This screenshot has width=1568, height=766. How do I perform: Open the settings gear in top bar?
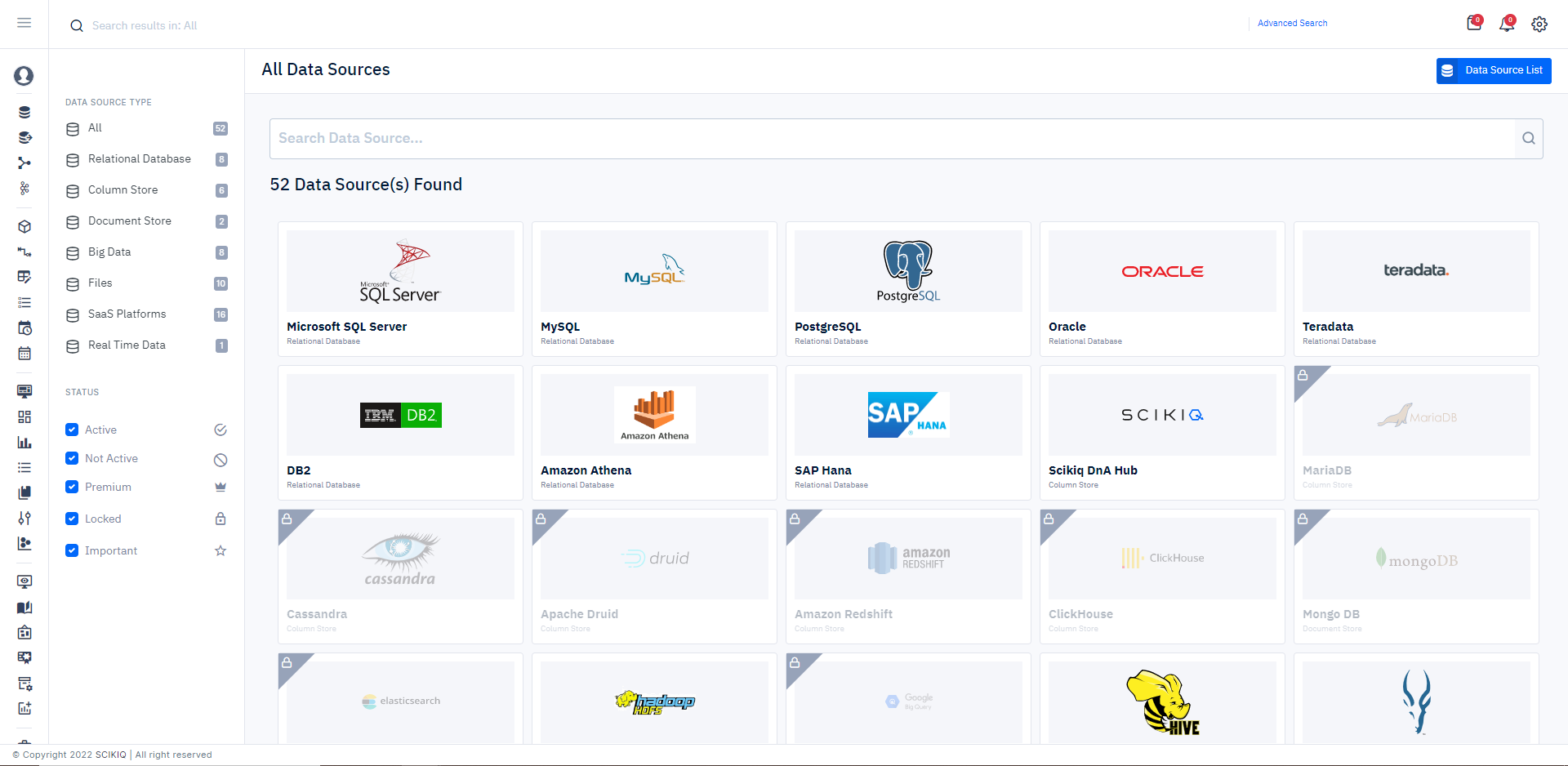tap(1539, 24)
